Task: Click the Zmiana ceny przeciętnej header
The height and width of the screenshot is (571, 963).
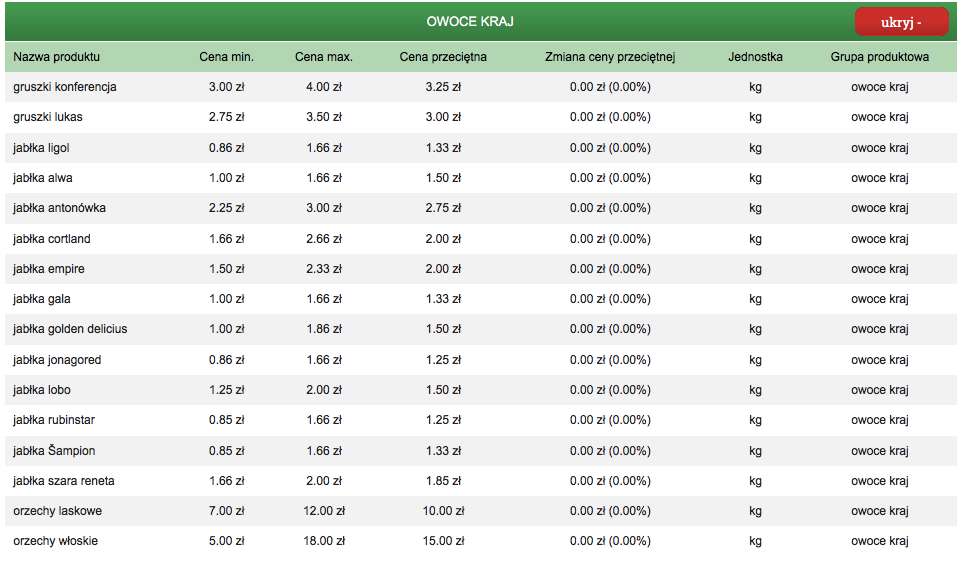Action: coord(610,57)
